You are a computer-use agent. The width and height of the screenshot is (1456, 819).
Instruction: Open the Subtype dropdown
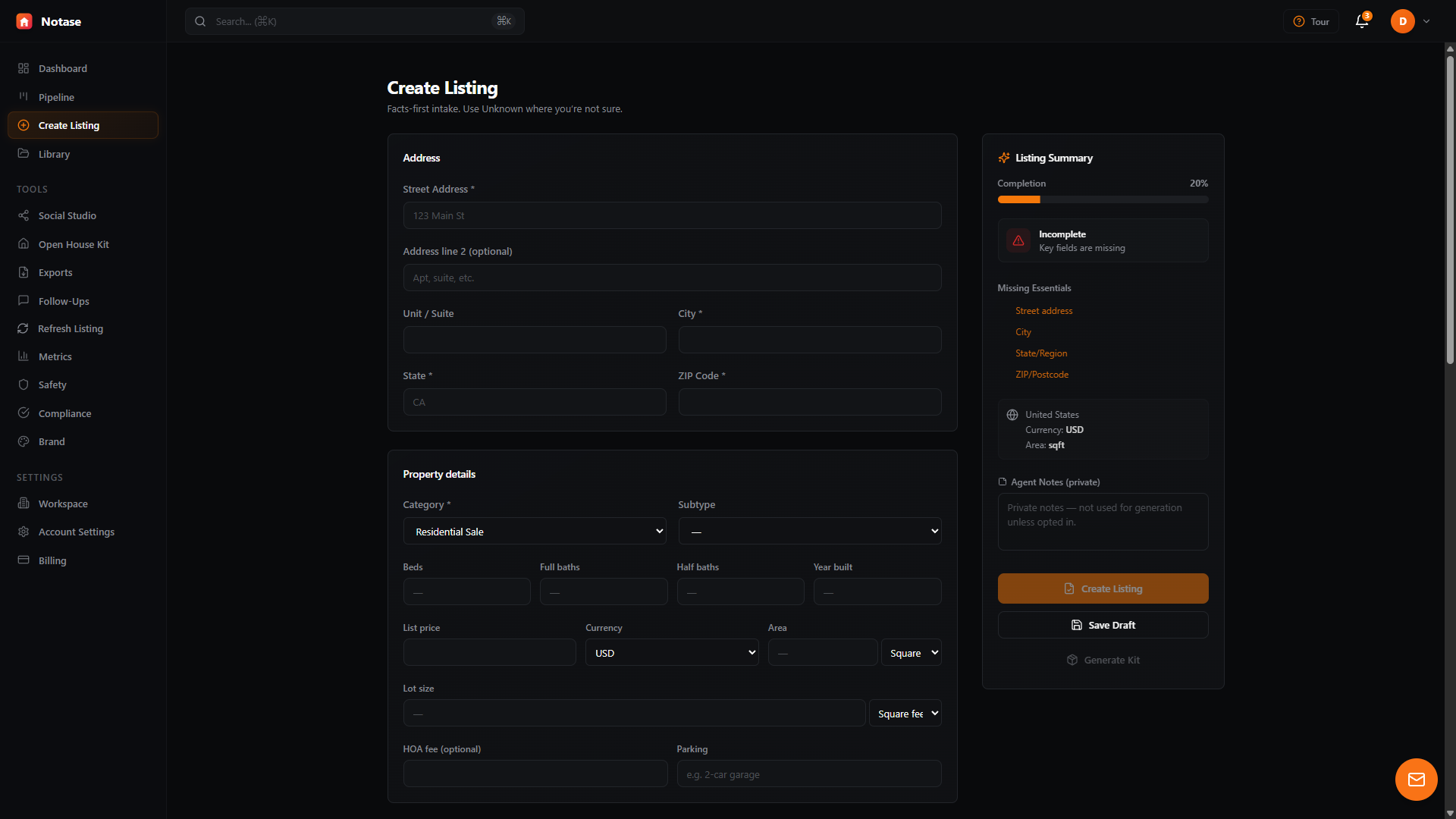click(809, 531)
